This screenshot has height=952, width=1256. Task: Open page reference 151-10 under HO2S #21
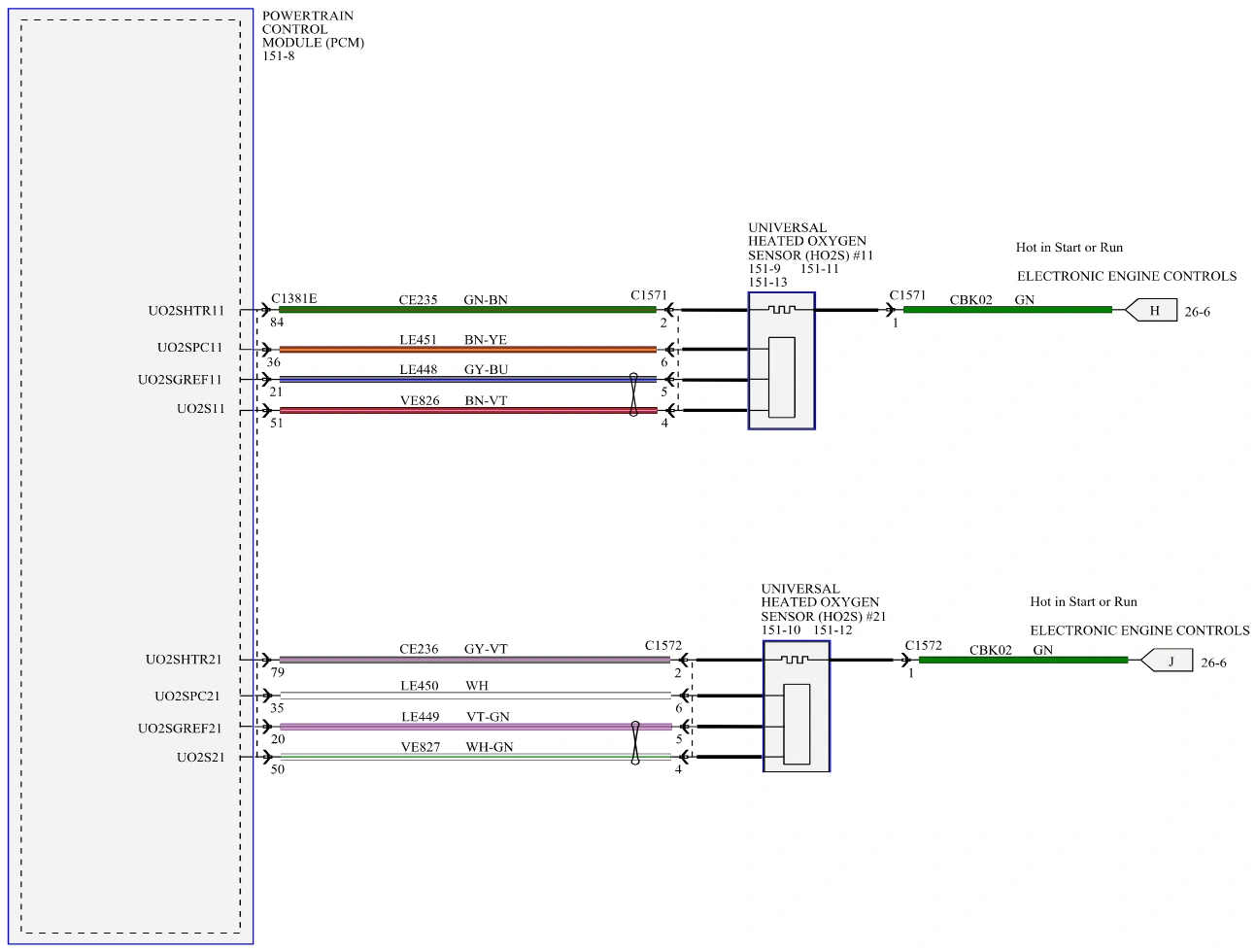point(781,630)
